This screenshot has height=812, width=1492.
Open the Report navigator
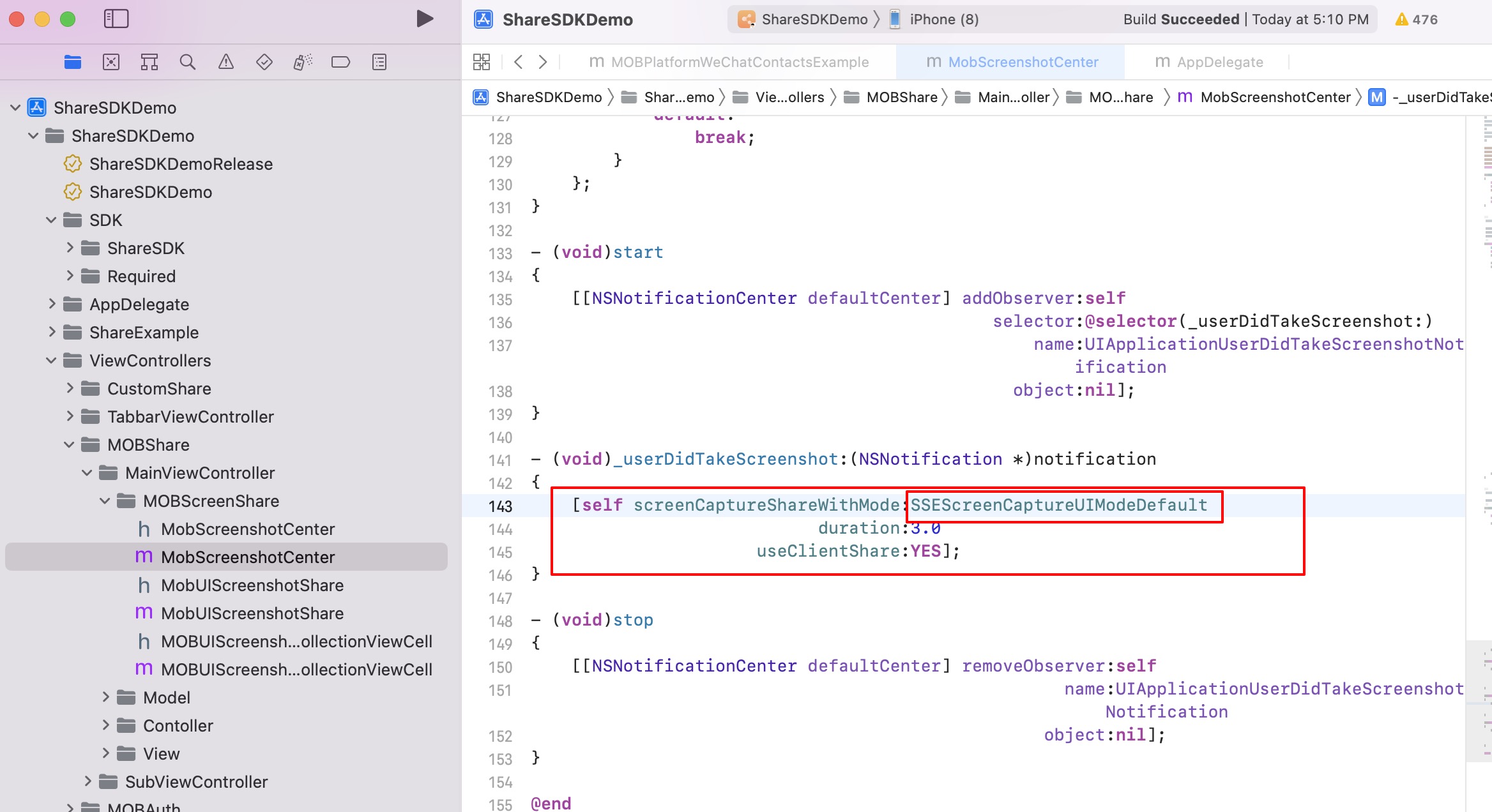click(x=379, y=62)
